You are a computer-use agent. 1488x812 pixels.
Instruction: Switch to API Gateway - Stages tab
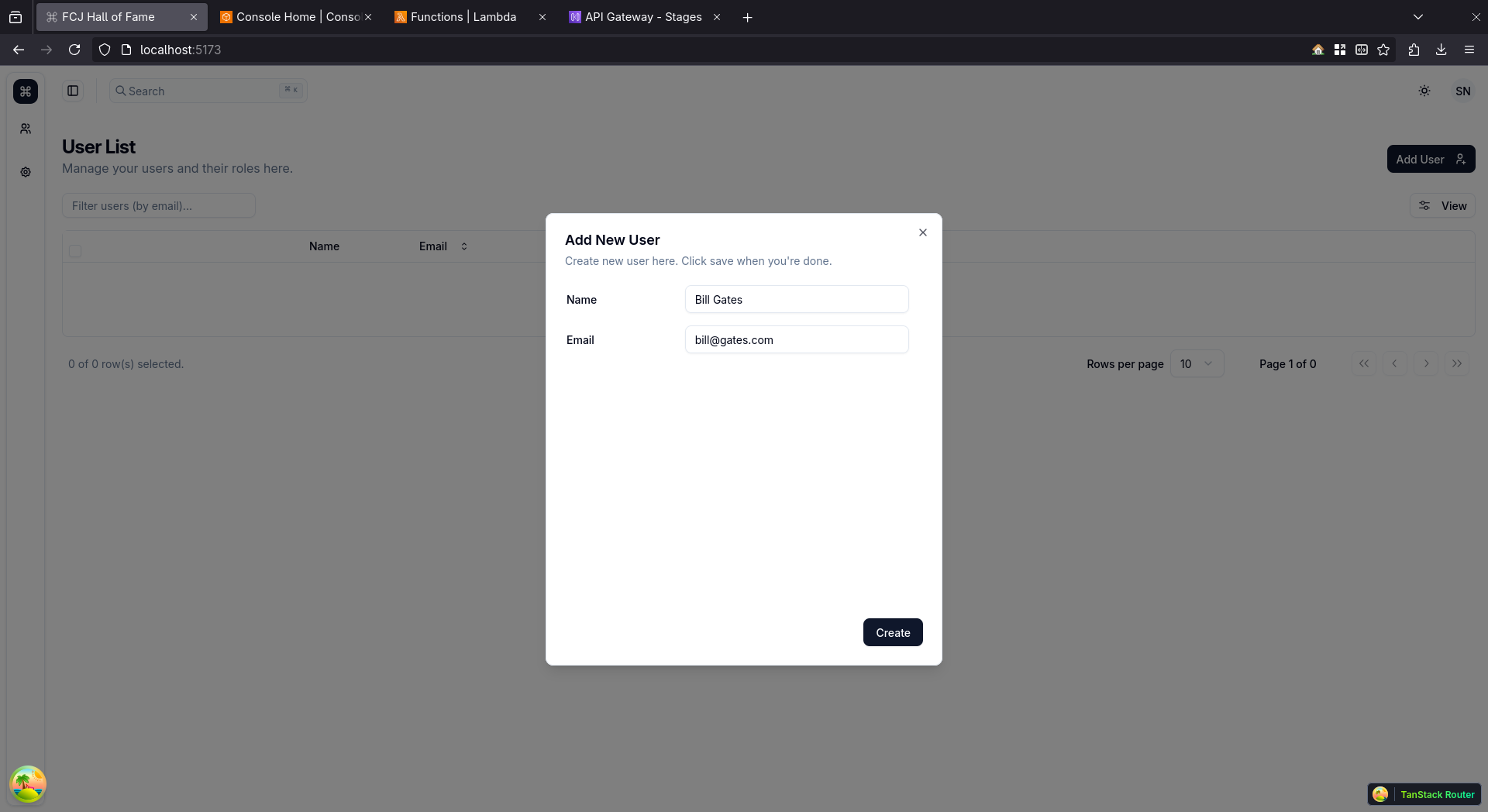pos(643,17)
